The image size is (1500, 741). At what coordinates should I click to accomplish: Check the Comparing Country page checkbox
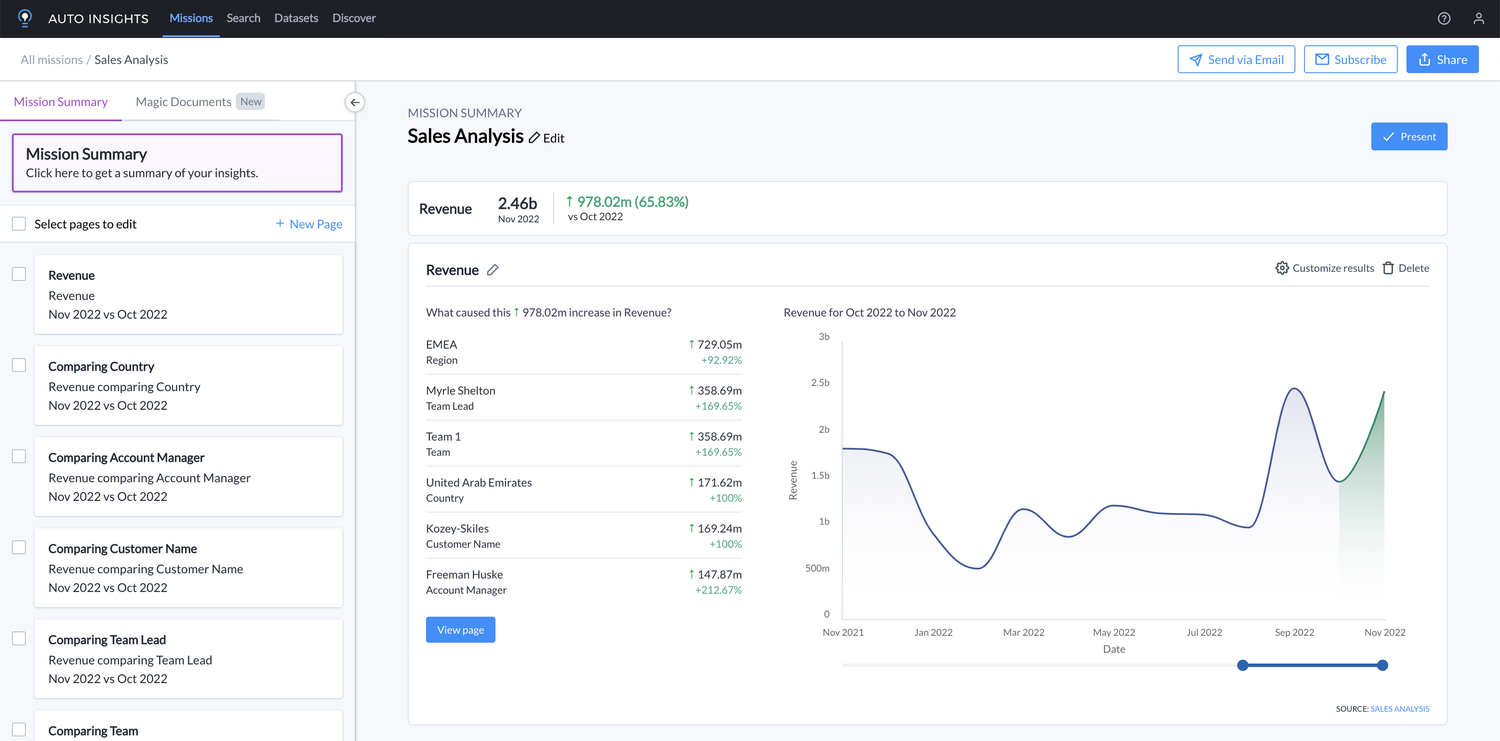tap(18, 364)
